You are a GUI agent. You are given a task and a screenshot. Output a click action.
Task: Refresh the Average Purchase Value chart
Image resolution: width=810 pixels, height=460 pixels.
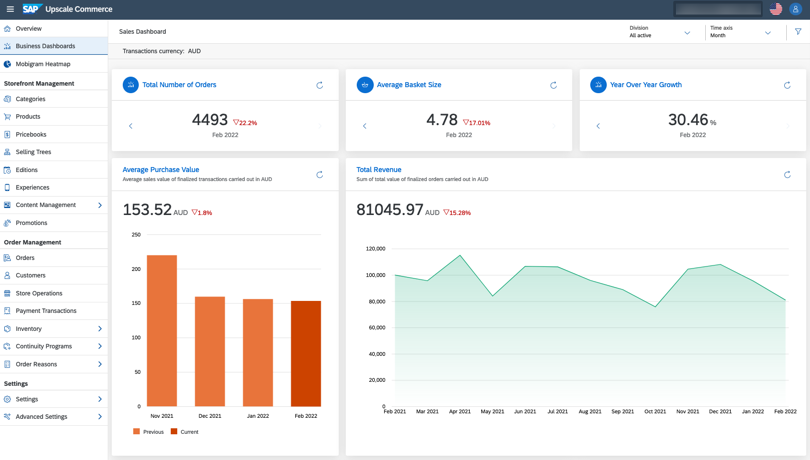320,175
